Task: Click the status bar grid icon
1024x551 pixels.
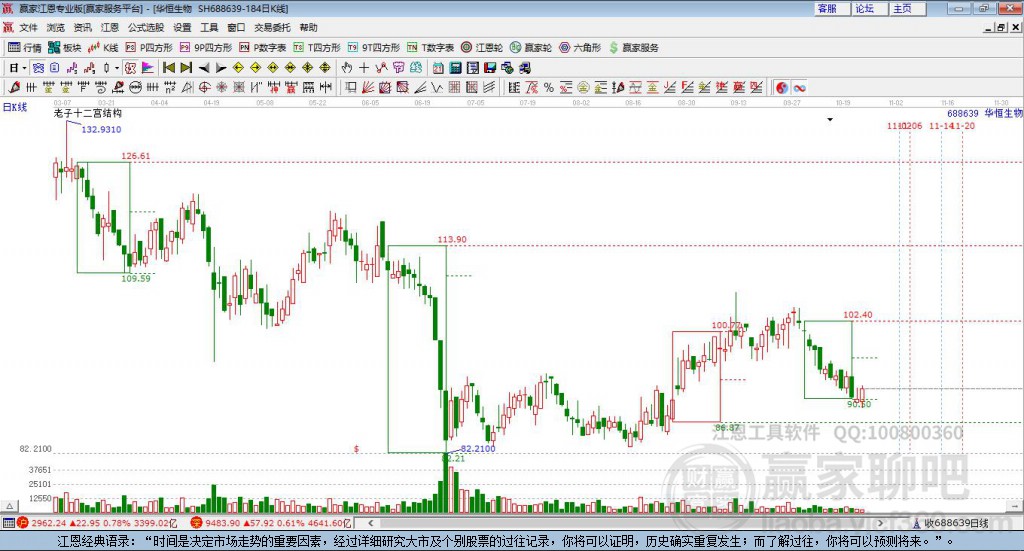Action: (8, 523)
